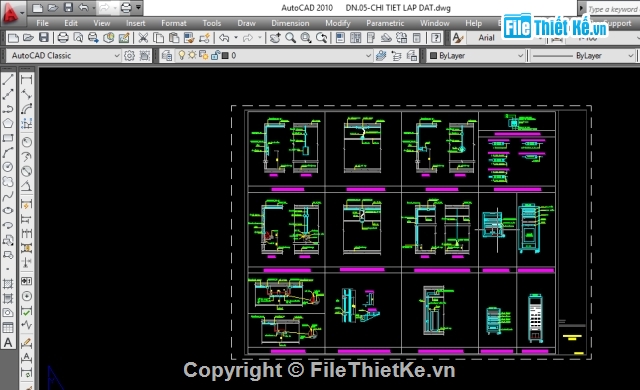This screenshot has height=390, width=640.
Task: Select the Polygon draw tool
Action: 8,123
